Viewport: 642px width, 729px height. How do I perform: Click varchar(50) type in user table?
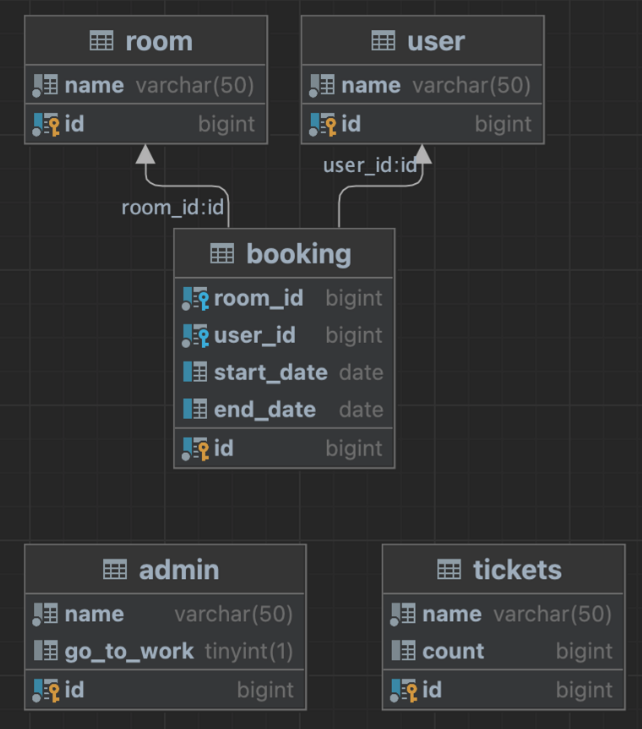pos(472,86)
